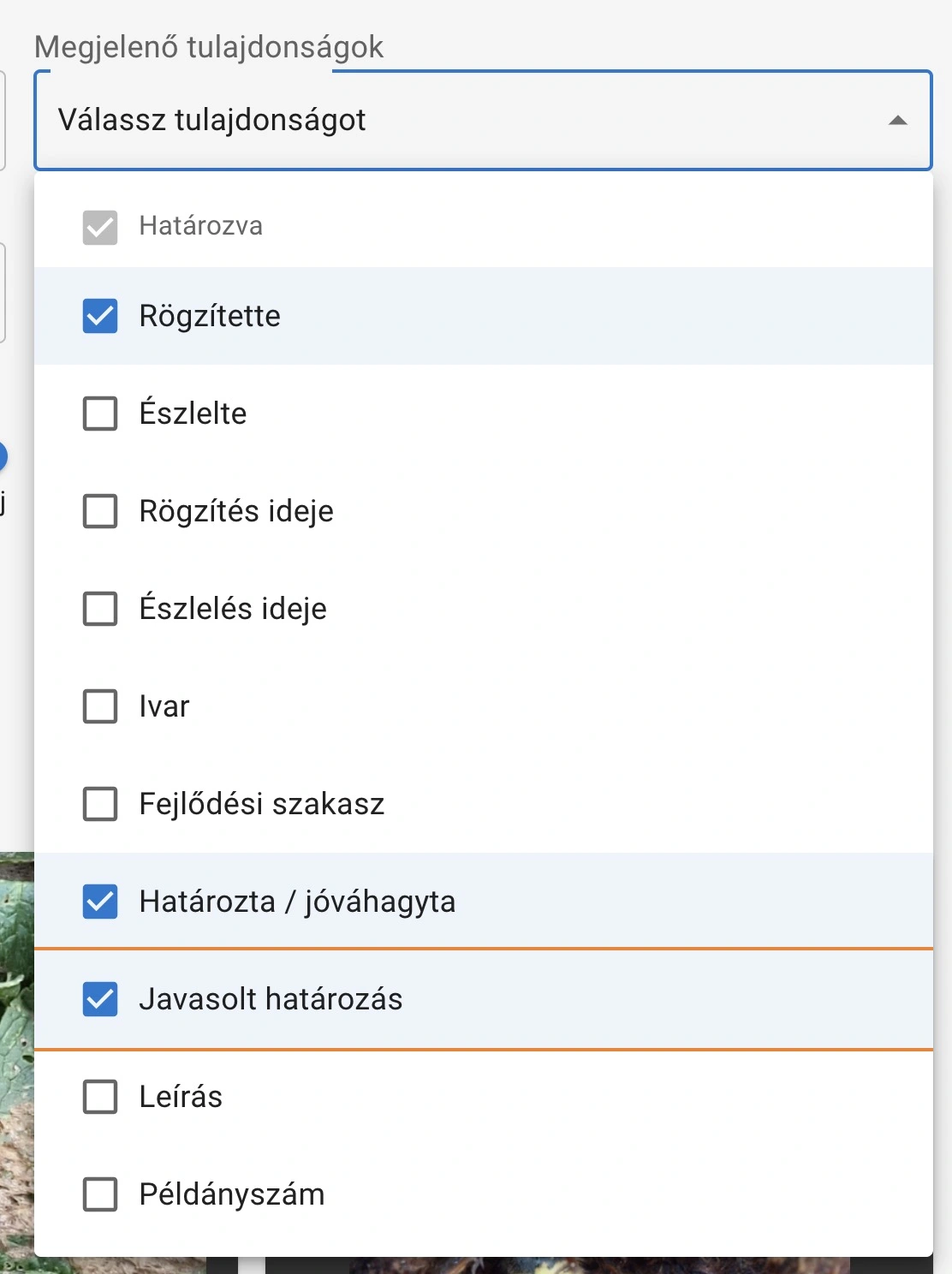Enable the Példányszám property
The height and width of the screenshot is (1274, 952).
98,1194
